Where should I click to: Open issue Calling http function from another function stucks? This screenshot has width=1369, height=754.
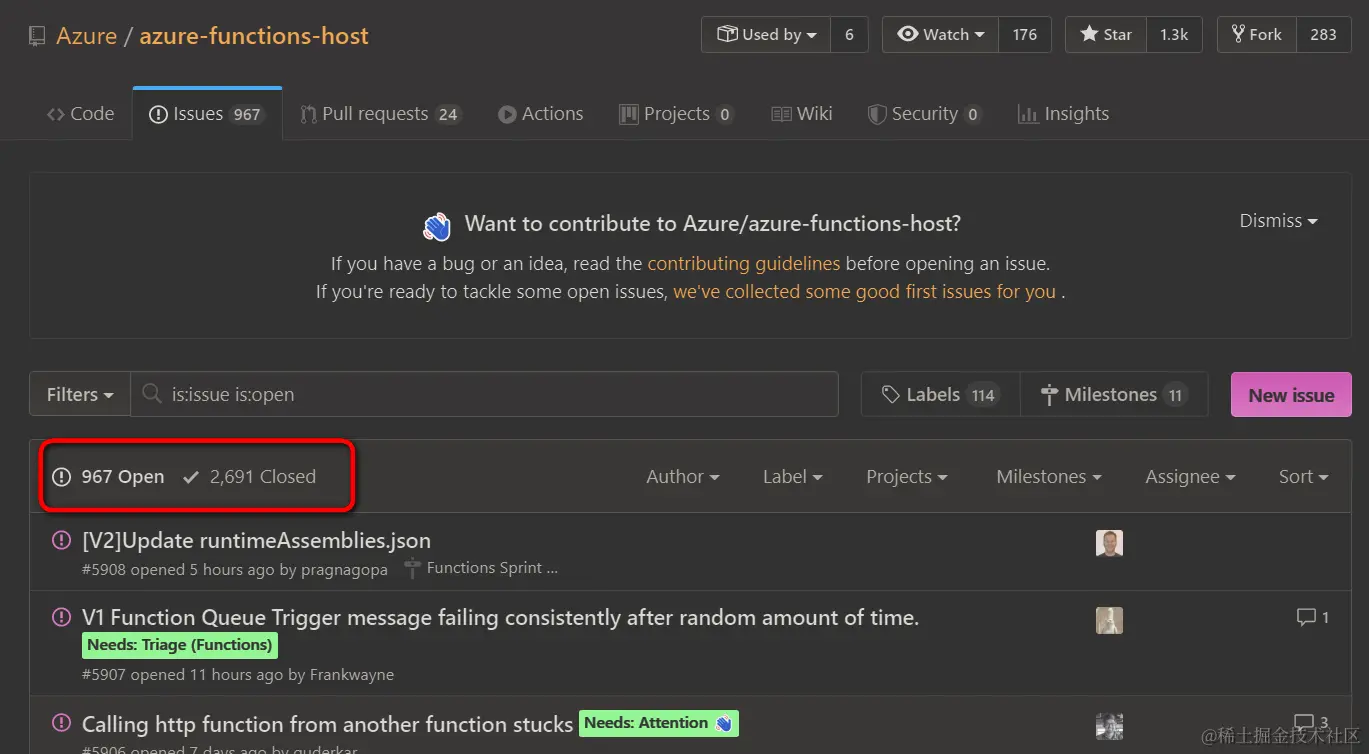coord(327,723)
